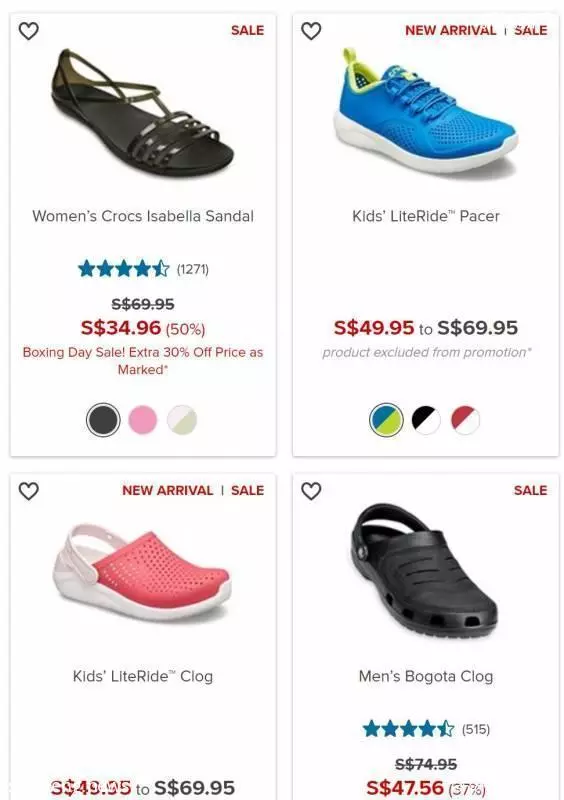Select blue-lime swatch for LiteRide Pacer
This screenshot has height=800, width=564.
click(x=386, y=419)
